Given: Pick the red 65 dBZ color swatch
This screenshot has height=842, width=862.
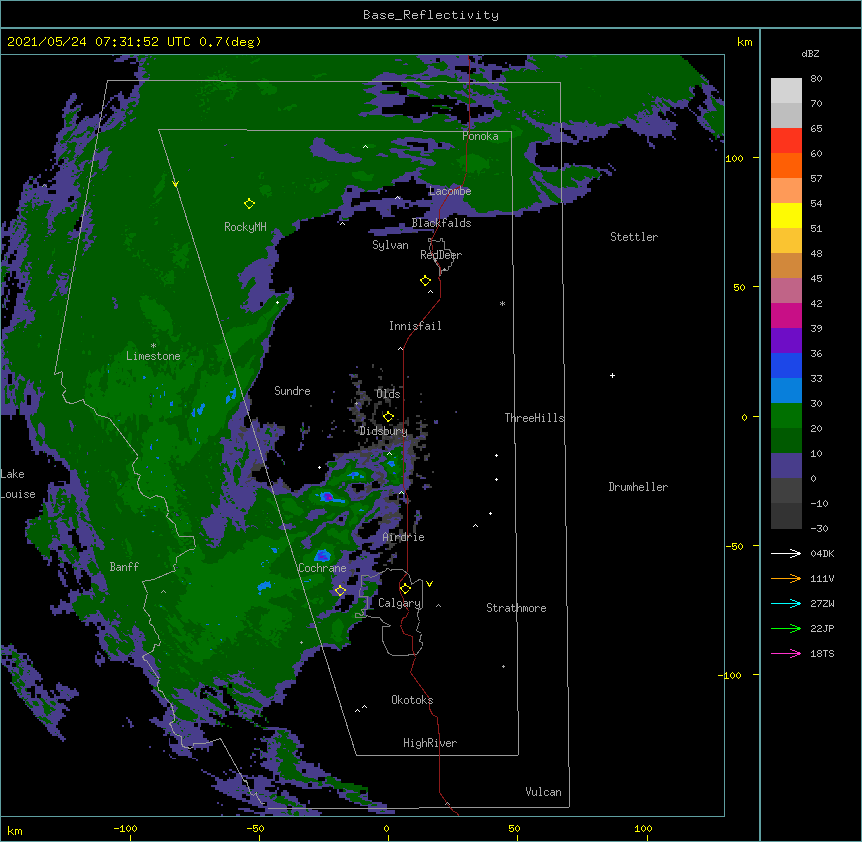Looking at the screenshot, I should coord(786,140).
